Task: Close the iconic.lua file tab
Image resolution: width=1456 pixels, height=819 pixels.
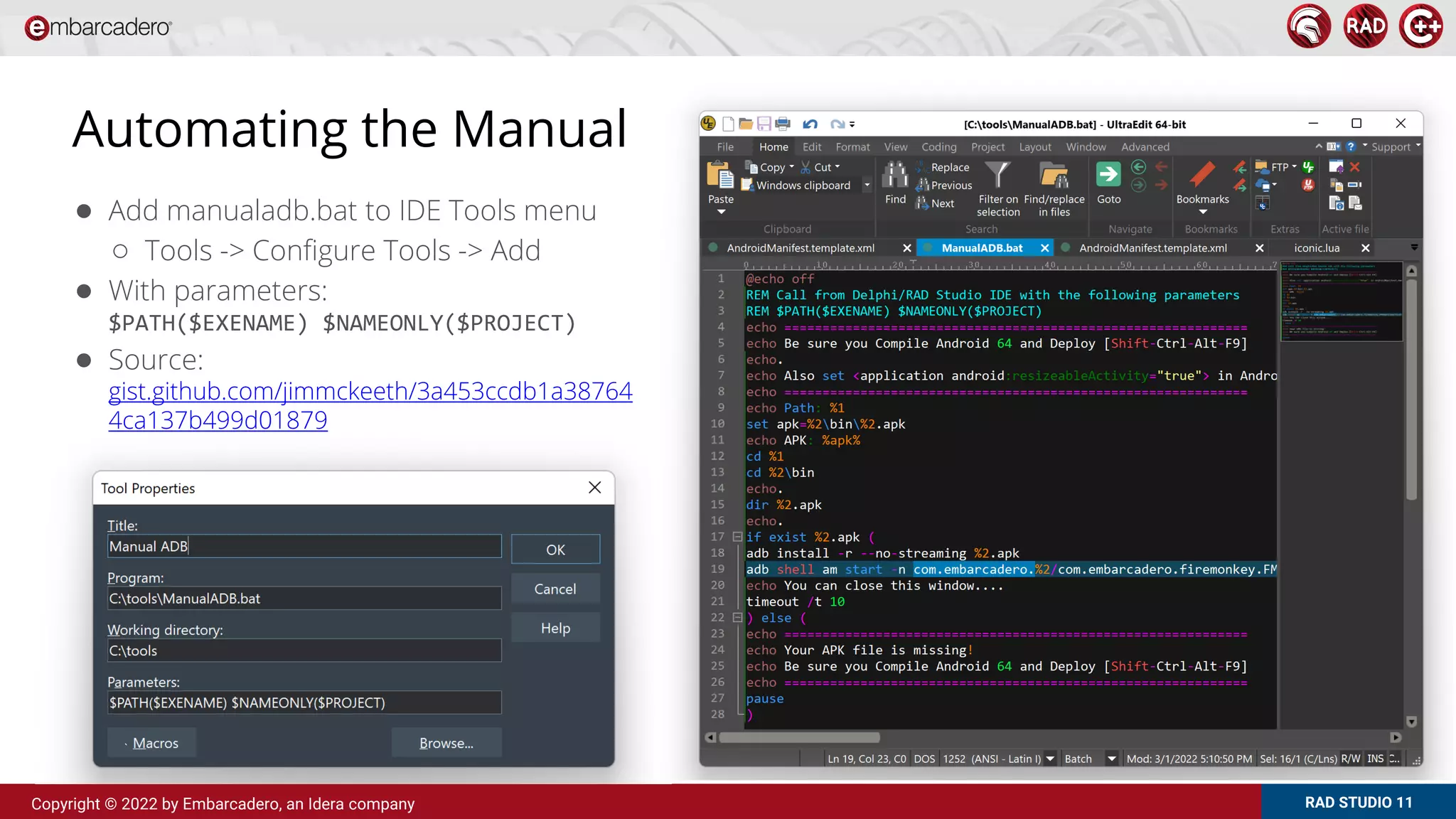Action: point(1365,248)
